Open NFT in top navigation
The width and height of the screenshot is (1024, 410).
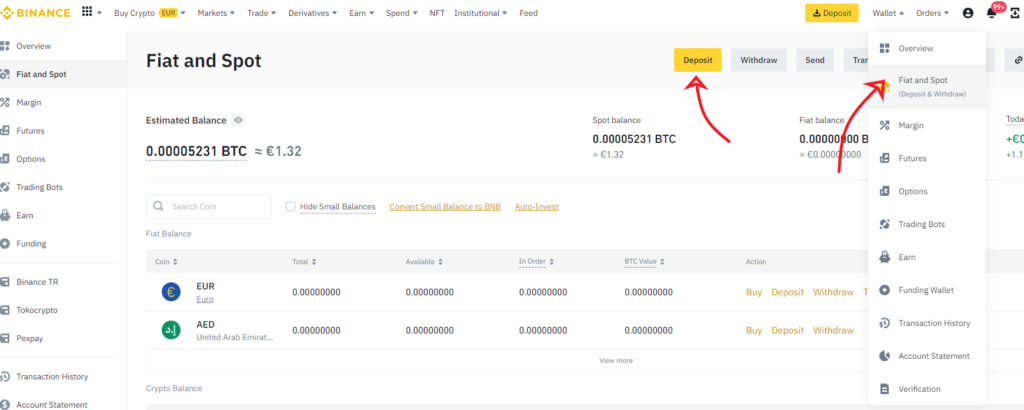436,13
